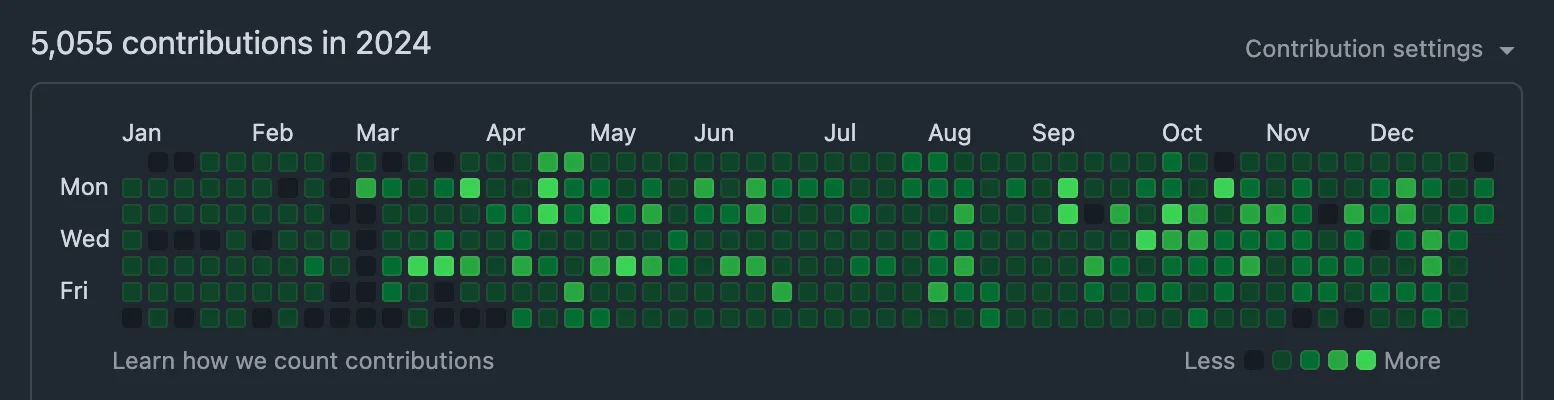The image size is (1554, 400).
Task: Select the brightest legend swatch beside More
Action: (x=1366, y=361)
